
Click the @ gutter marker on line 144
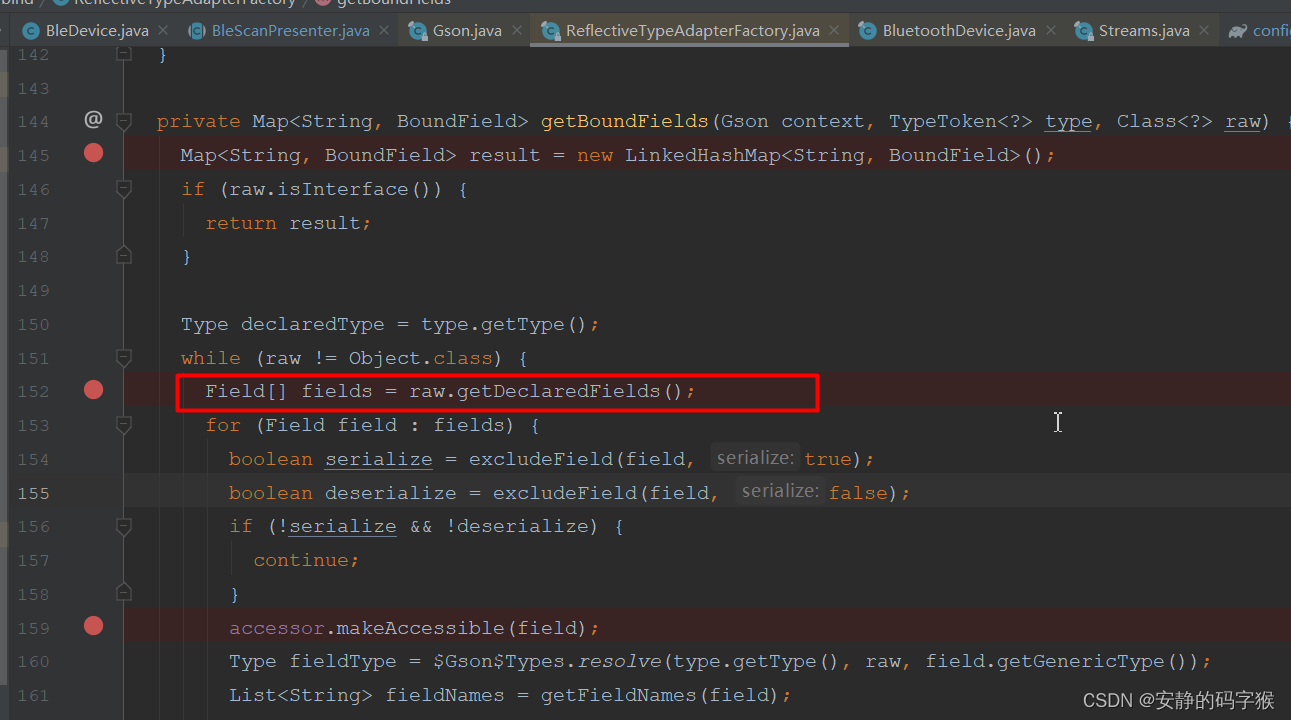[x=93, y=120]
